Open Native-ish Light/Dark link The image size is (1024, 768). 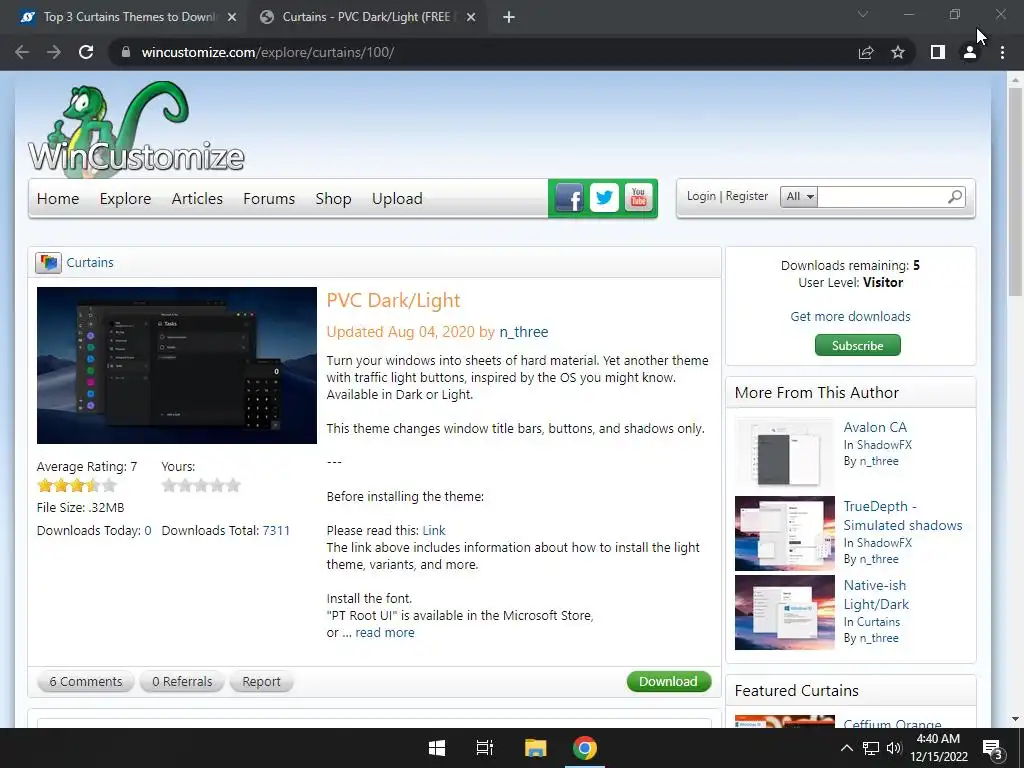tap(876, 594)
